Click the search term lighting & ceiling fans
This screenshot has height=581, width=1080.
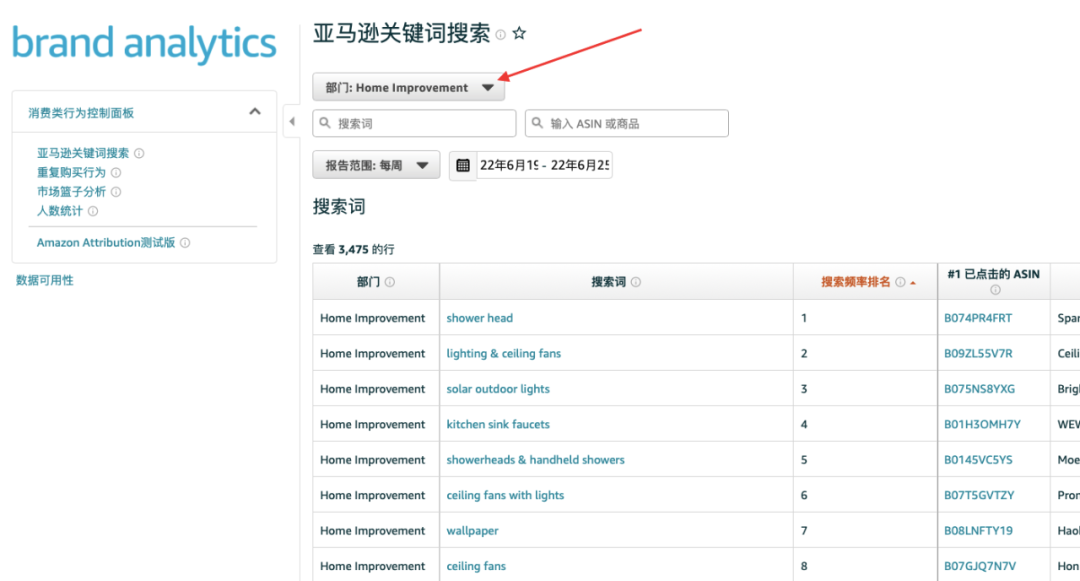tap(503, 354)
